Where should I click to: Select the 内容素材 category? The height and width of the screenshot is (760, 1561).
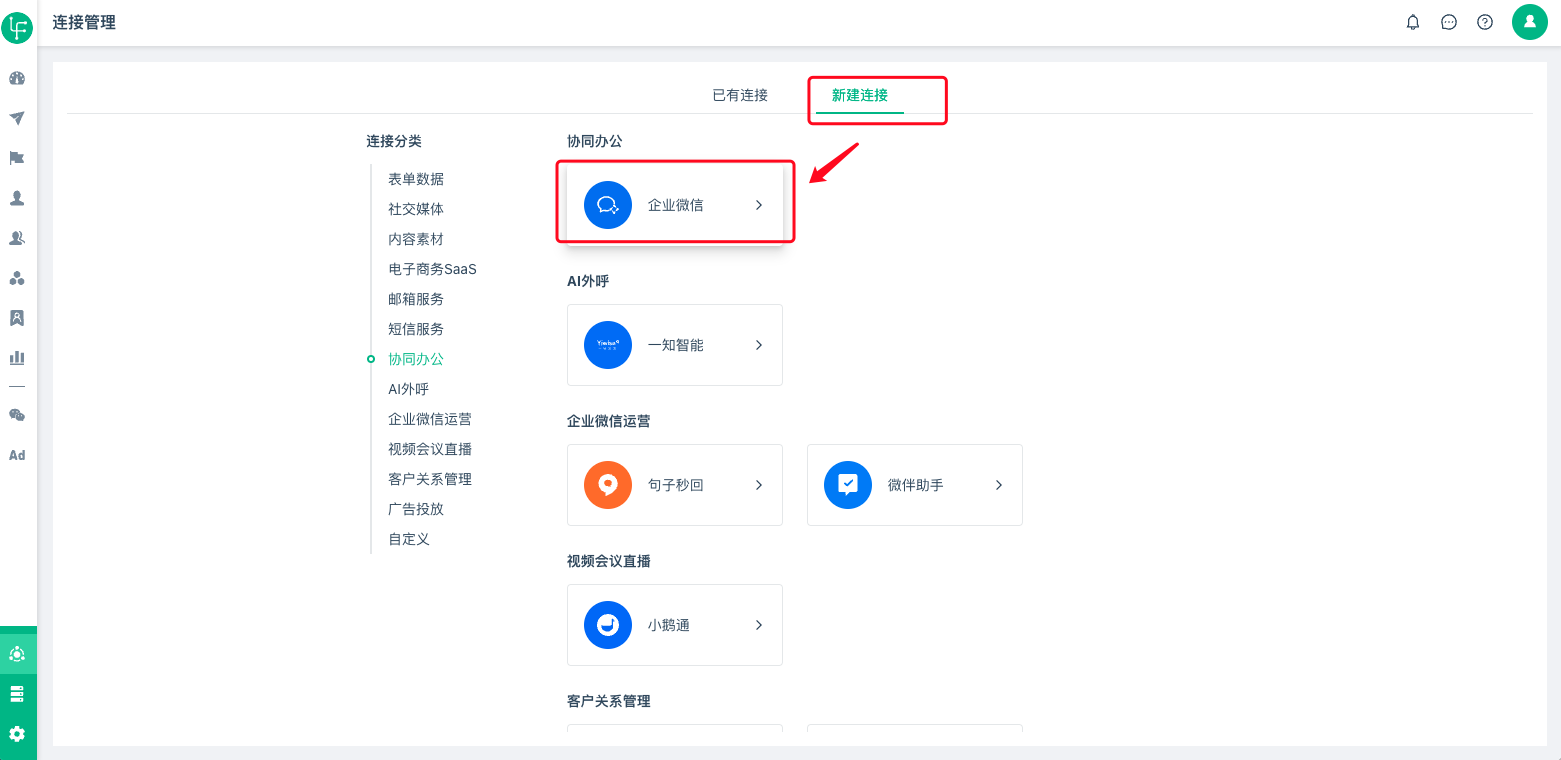click(416, 239)
